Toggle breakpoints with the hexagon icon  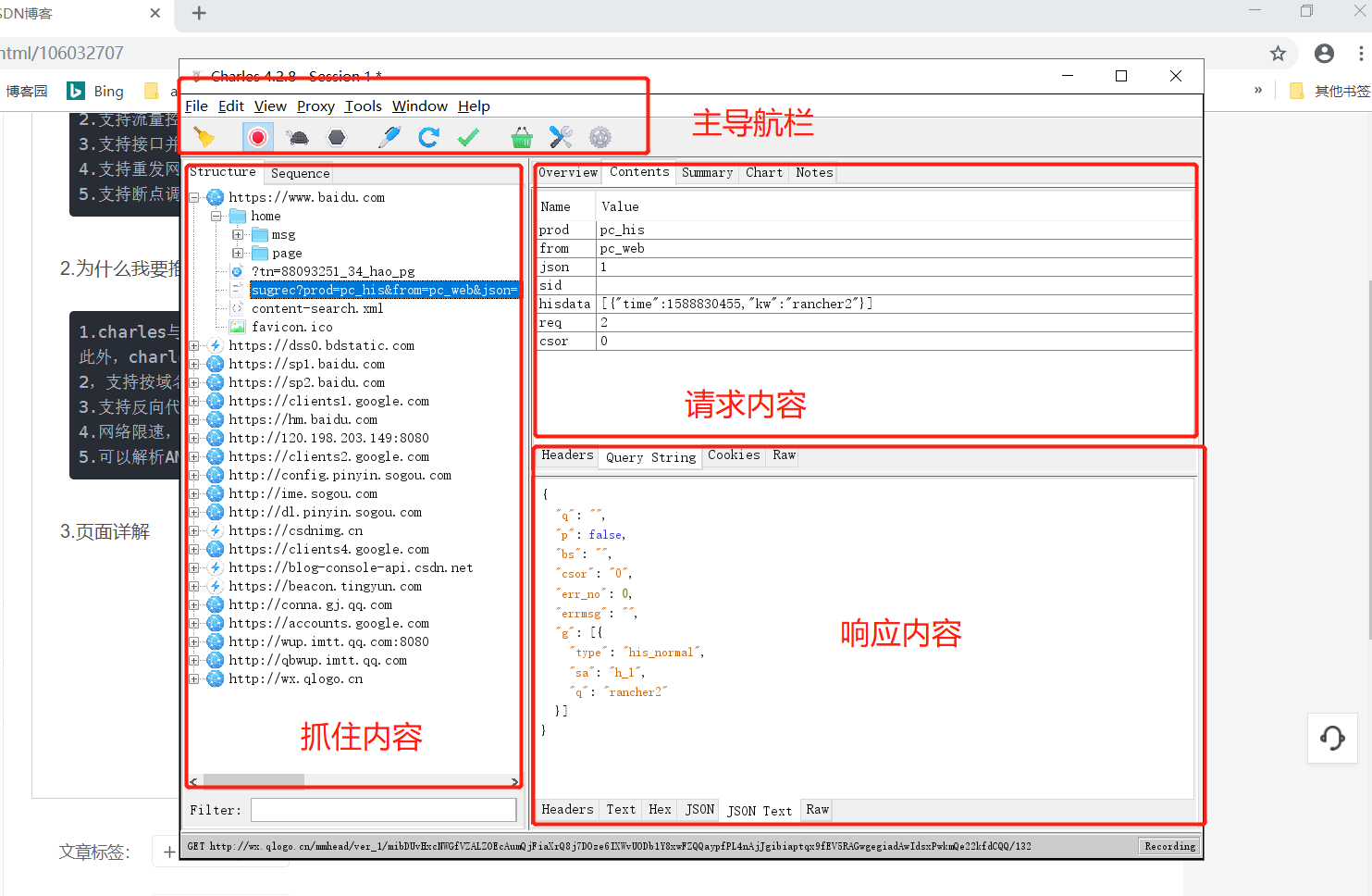pyautogui.click(x=336, y=136)
